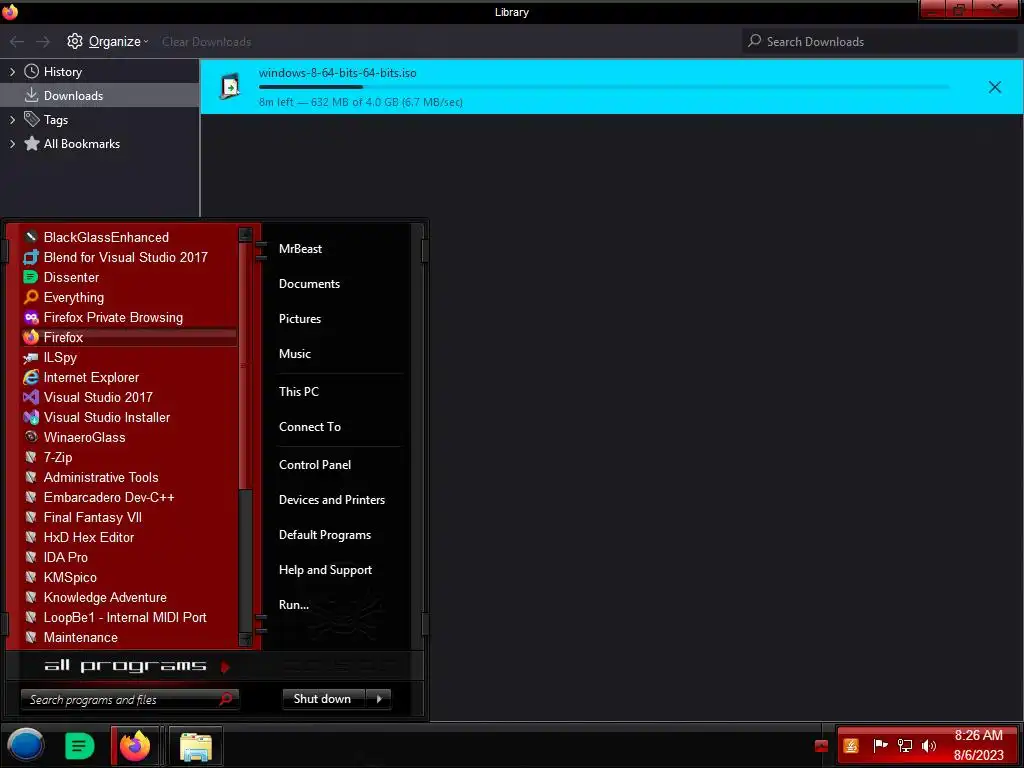Click Clear Downloads in Library toolbar
Screen dimensions: 1024x768
206,42
